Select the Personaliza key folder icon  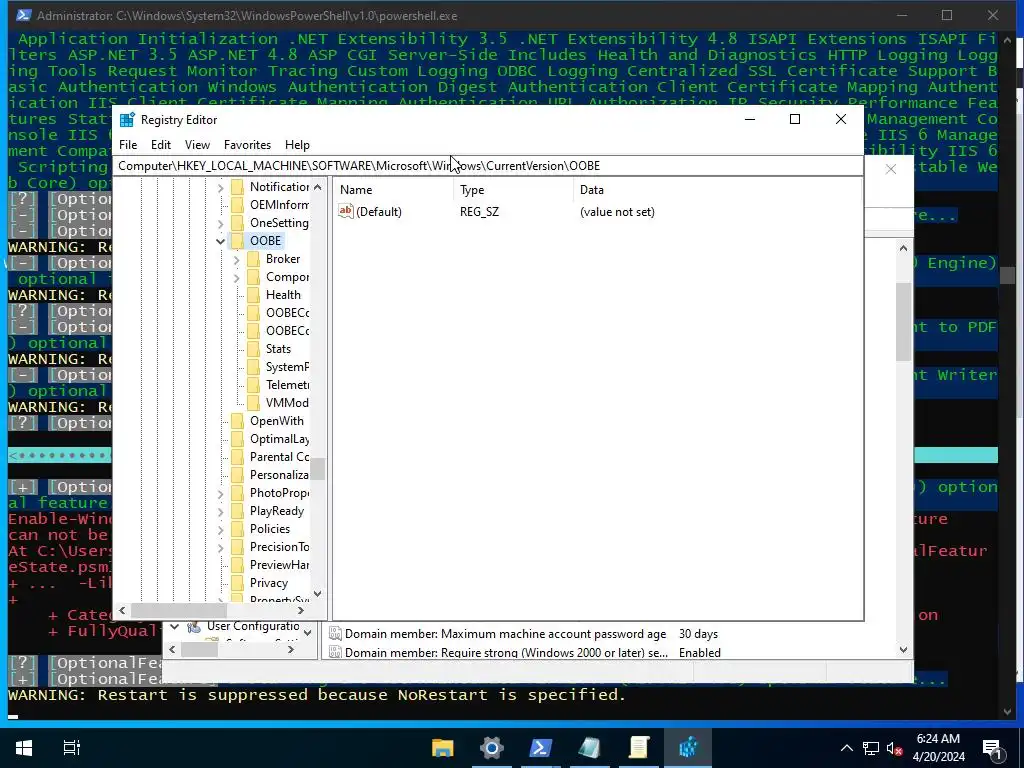pyautogui.click(x=238, y=475)
